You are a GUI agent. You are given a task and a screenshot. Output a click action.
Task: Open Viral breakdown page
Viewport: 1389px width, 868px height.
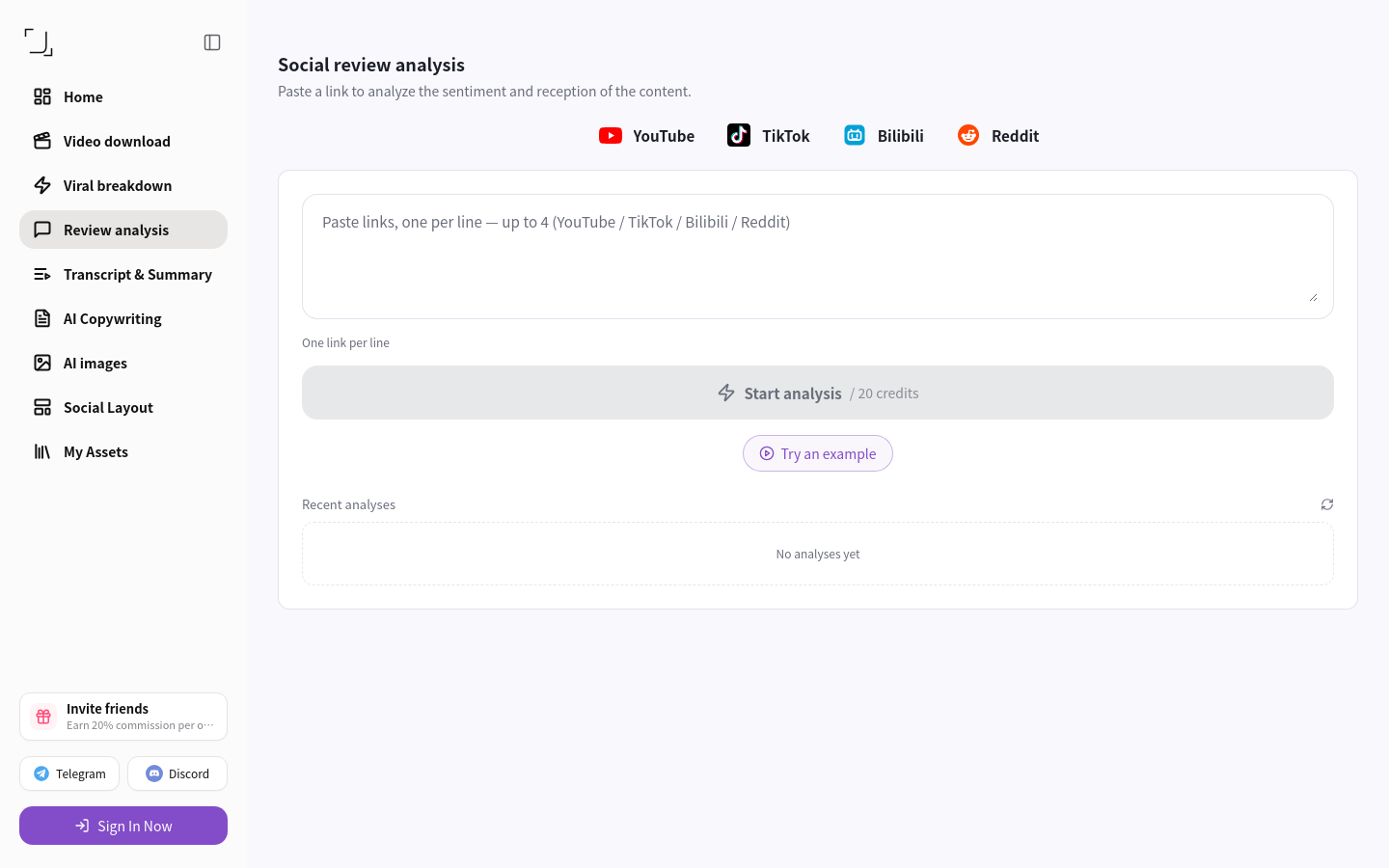123,185
